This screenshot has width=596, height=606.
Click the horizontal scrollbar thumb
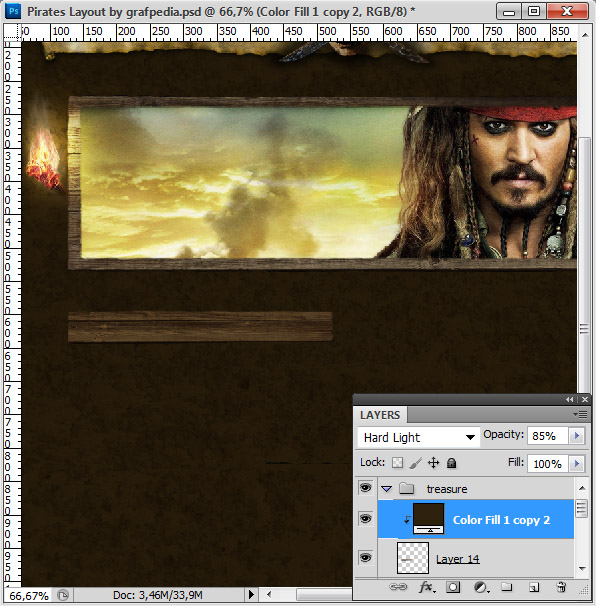click(324, 594)
